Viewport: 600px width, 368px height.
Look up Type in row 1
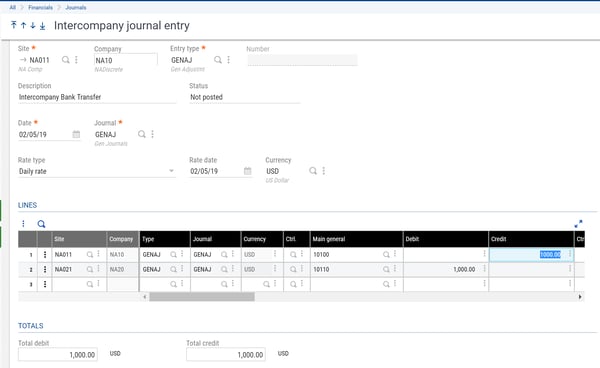173,254
